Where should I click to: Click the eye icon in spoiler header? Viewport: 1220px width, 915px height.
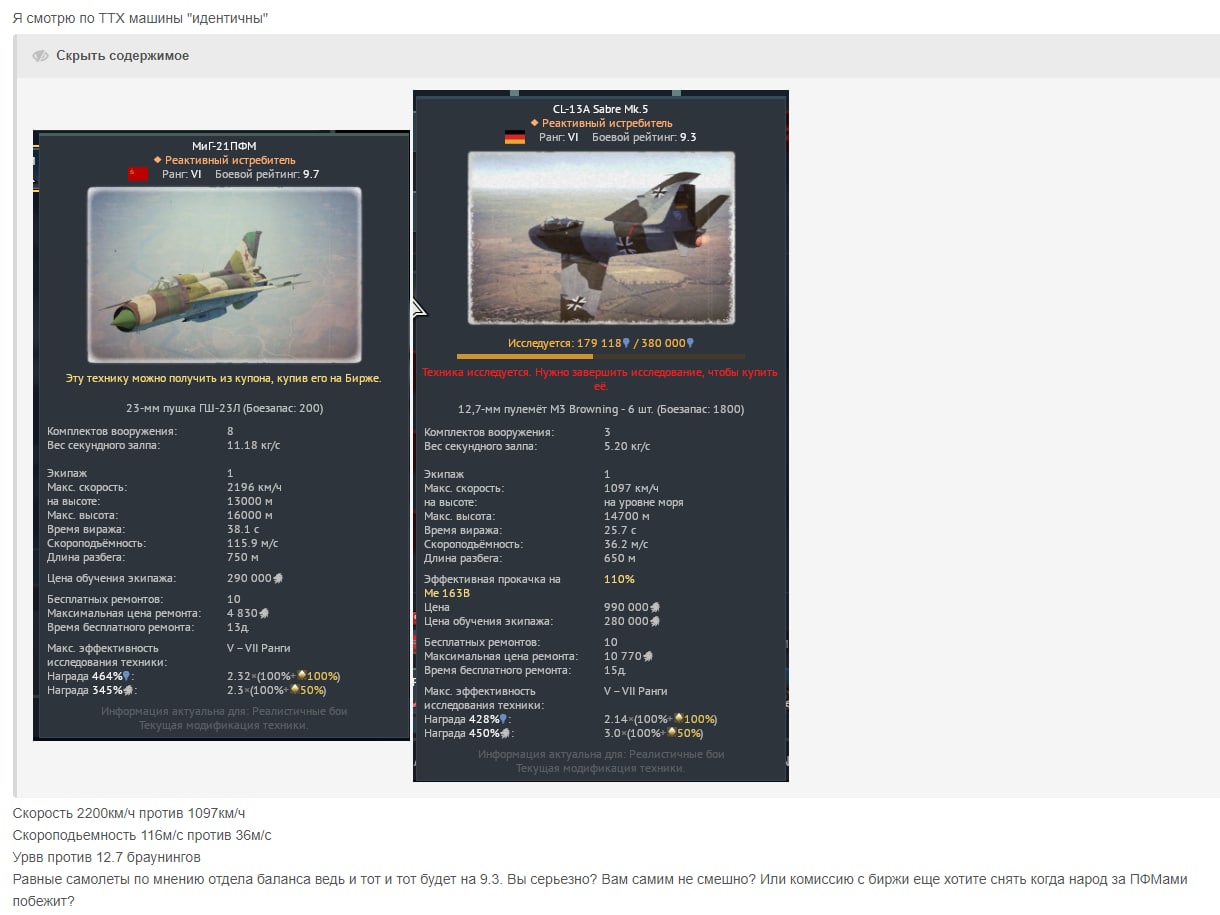click(40, 56)
